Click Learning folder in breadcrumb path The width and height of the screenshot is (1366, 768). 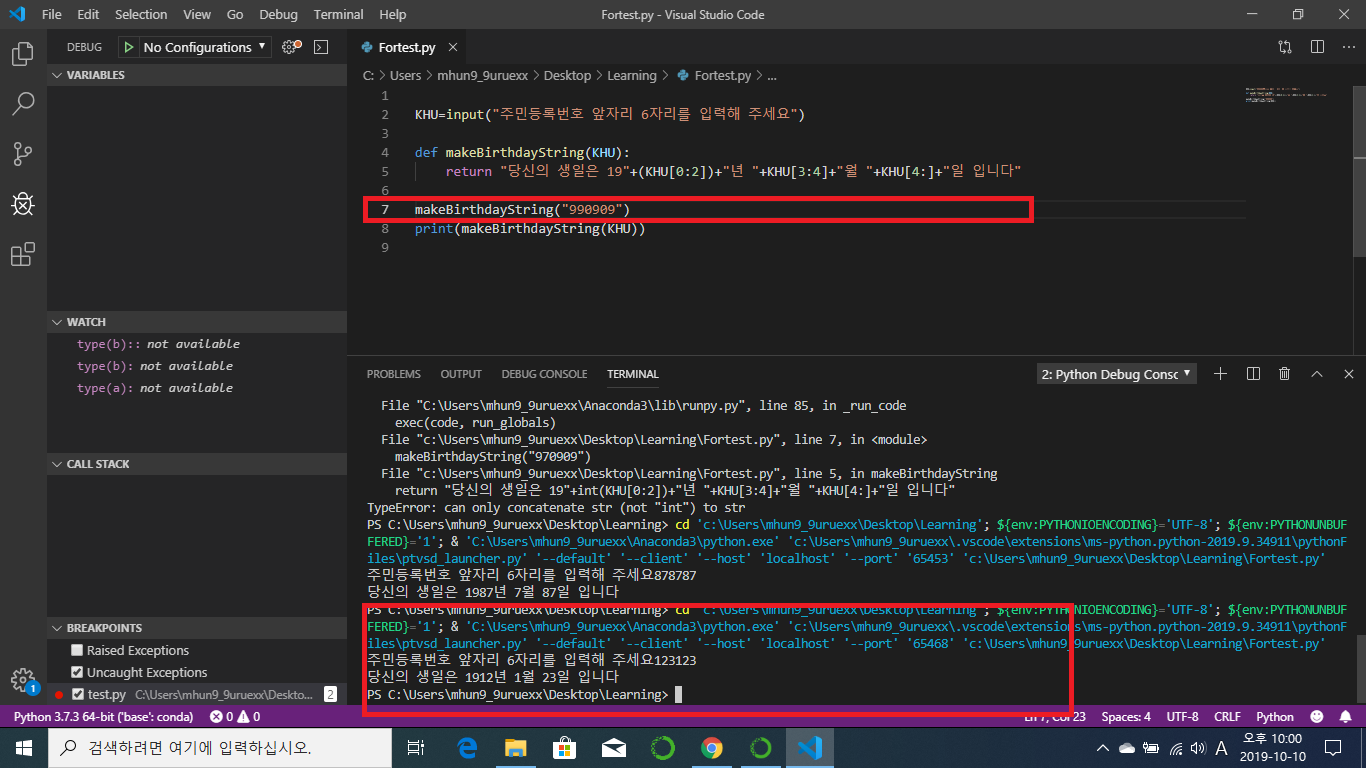coord(632,75)
